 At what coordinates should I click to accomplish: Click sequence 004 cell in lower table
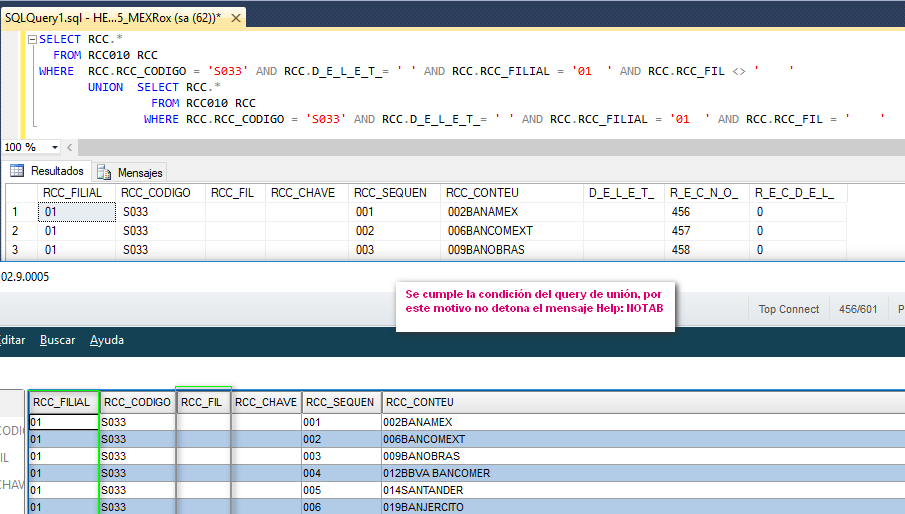[341, 473]
